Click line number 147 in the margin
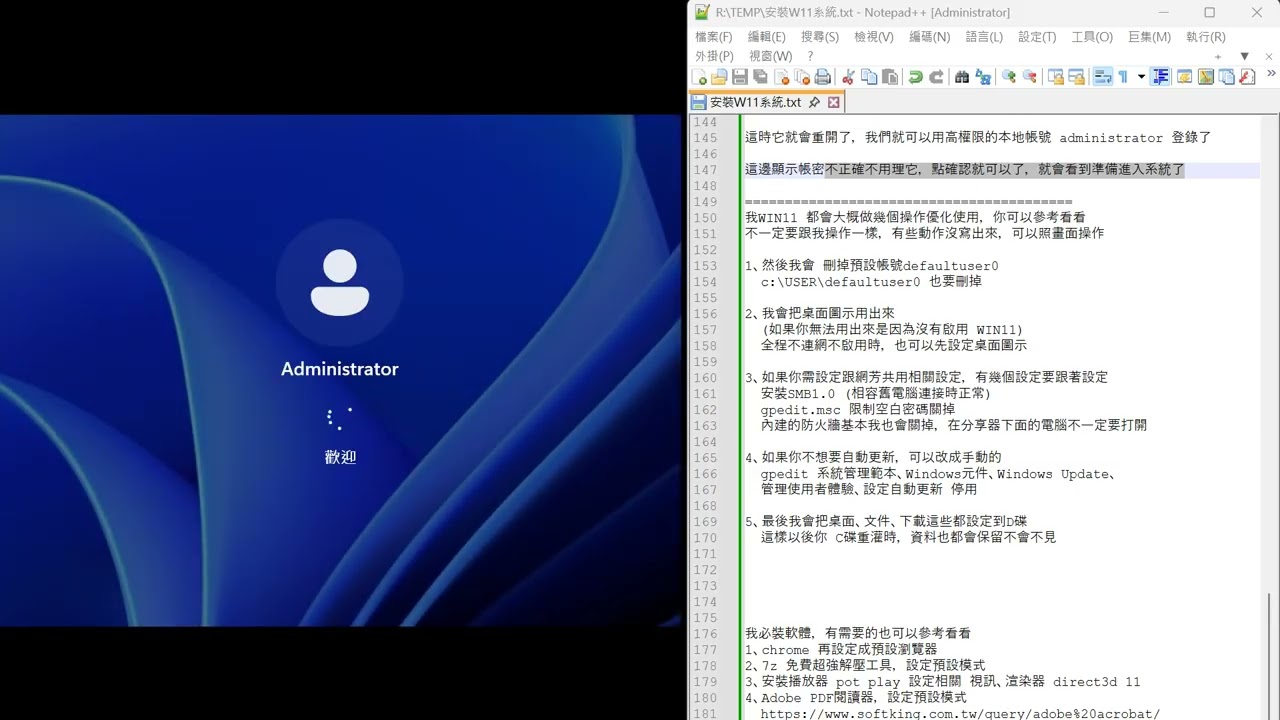The height and width of the screenshot is (720, 1280). [706, 170]
